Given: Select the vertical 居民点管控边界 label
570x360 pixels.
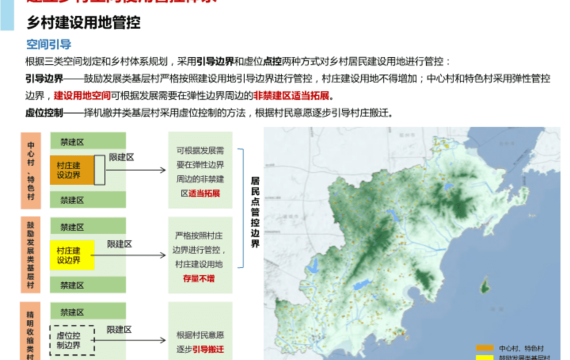Looking at the screenshot, I should tap(255, 212).
